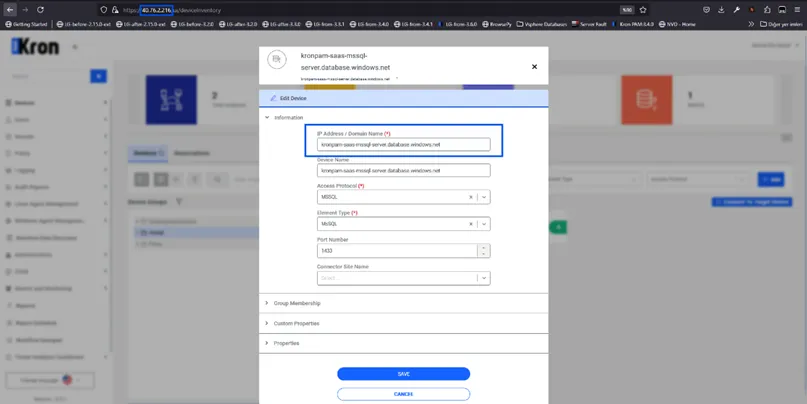The image size is (807, 404).
Task: Open the Getting Started bookmark
Action: [x=26, y=24]
